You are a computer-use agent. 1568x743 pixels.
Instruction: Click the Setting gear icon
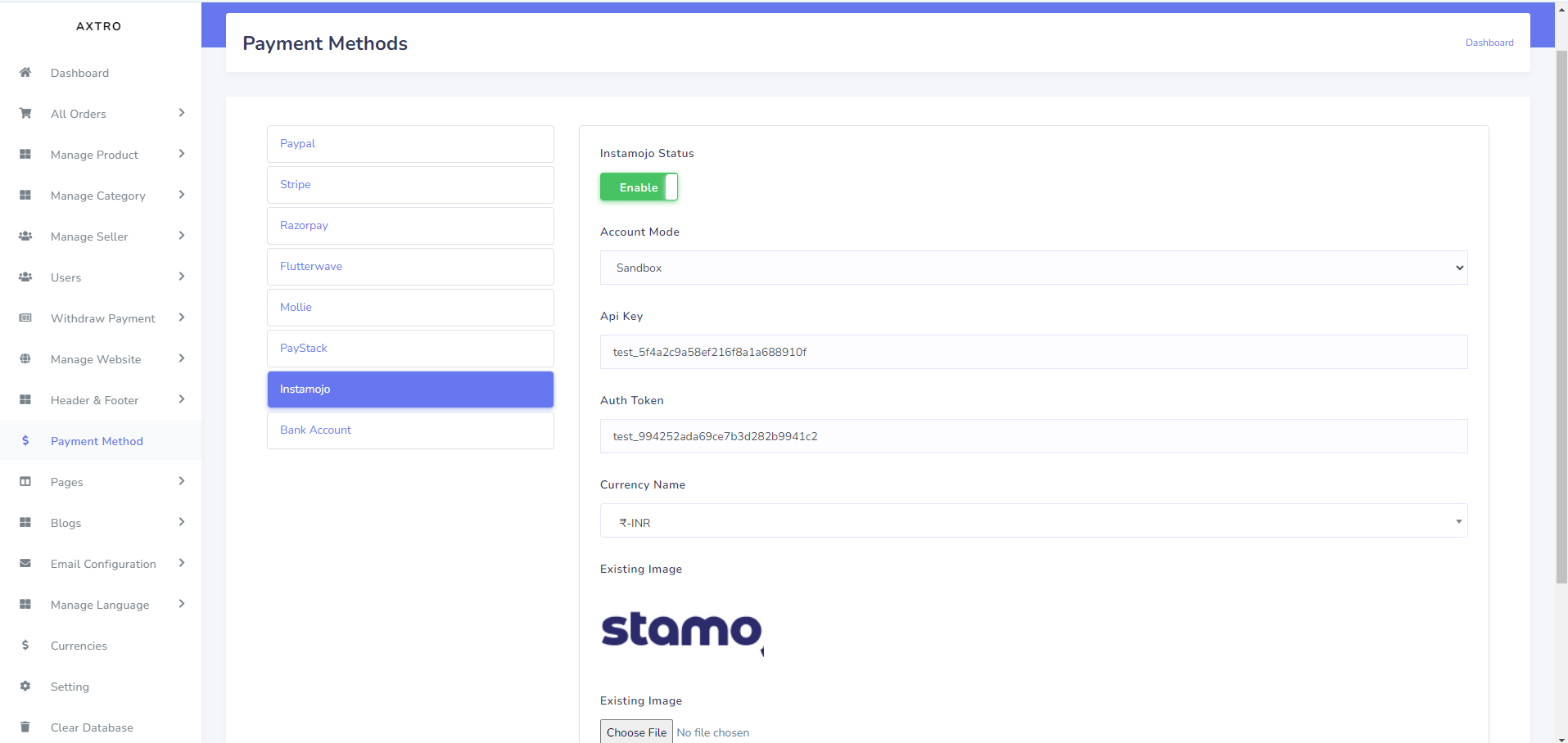coord(25,687)
